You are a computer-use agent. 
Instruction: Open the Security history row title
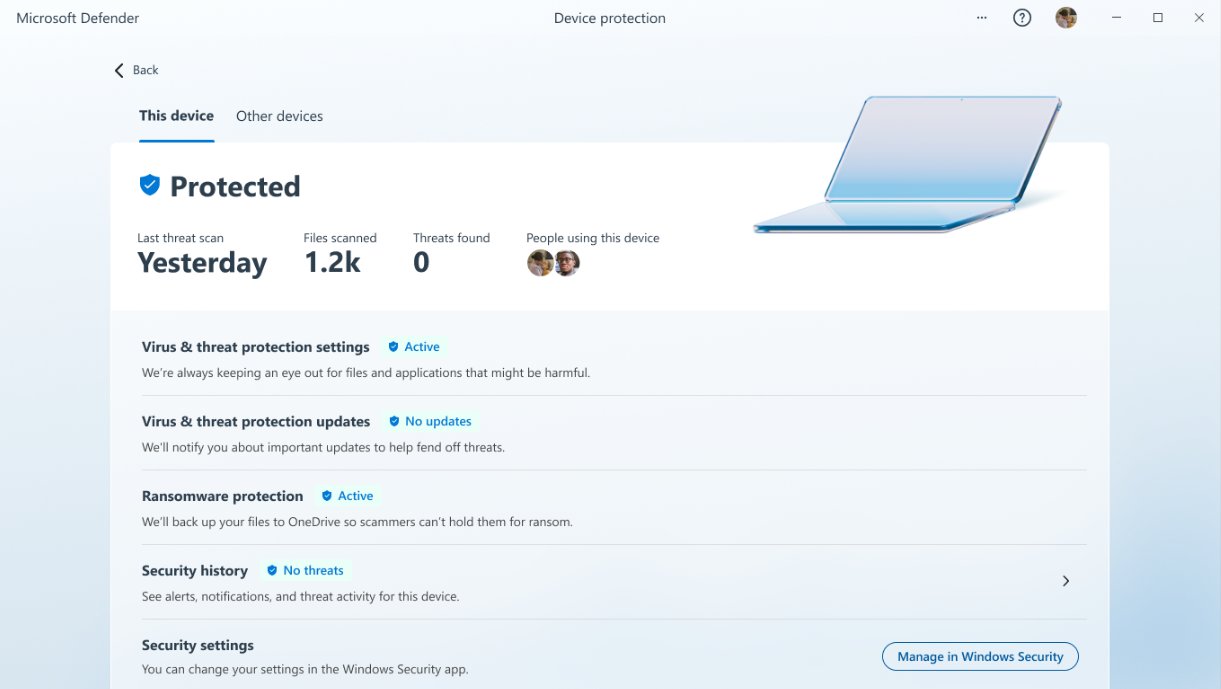click(x=195, y=571)
